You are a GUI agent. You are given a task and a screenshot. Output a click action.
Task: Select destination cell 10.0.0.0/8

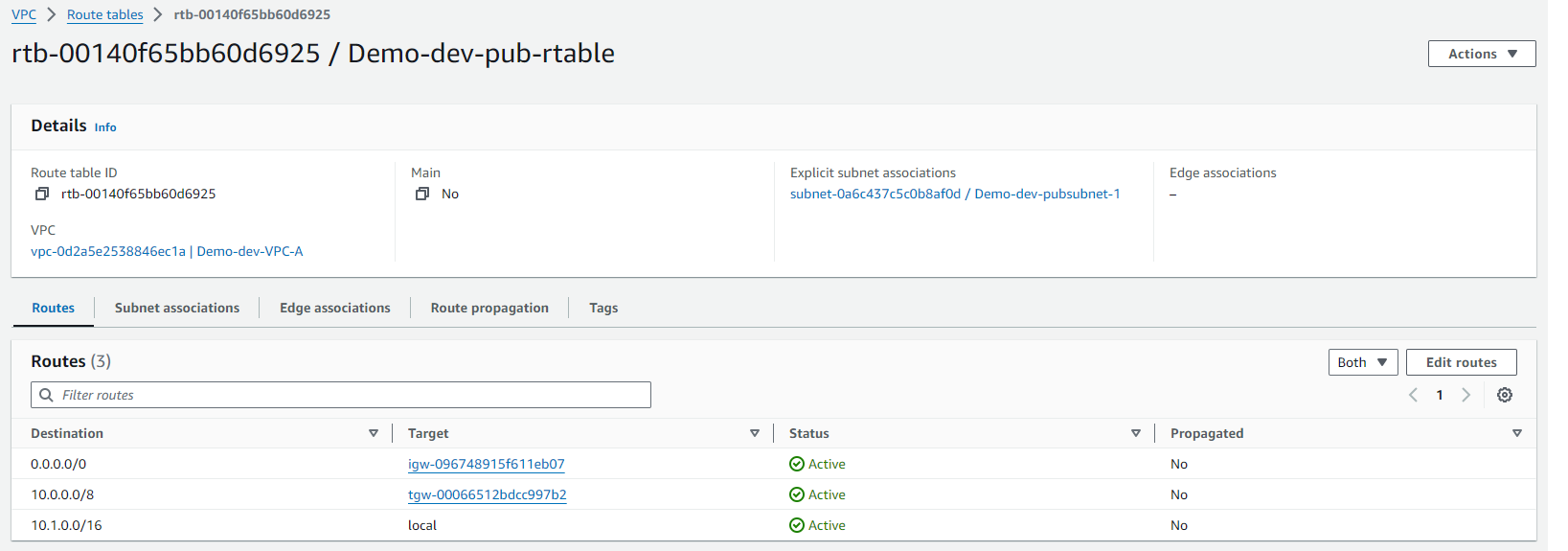tap(62, 494)
